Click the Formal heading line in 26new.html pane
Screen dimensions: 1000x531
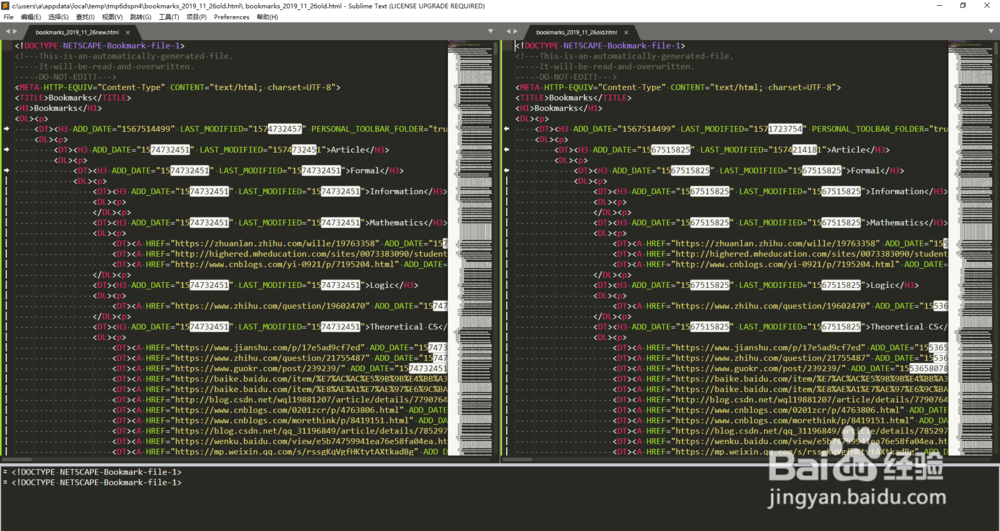[x=239, y=170]
